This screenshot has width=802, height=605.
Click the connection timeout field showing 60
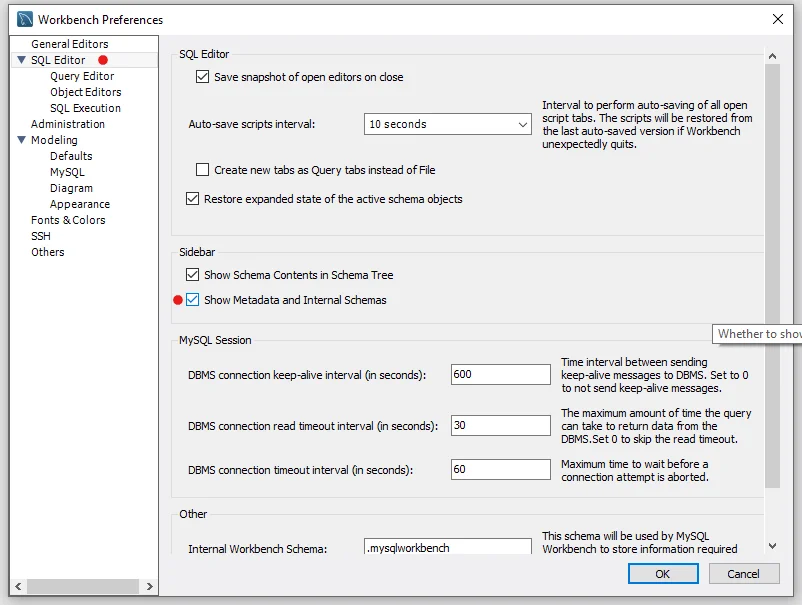click(x=501, y=469)
